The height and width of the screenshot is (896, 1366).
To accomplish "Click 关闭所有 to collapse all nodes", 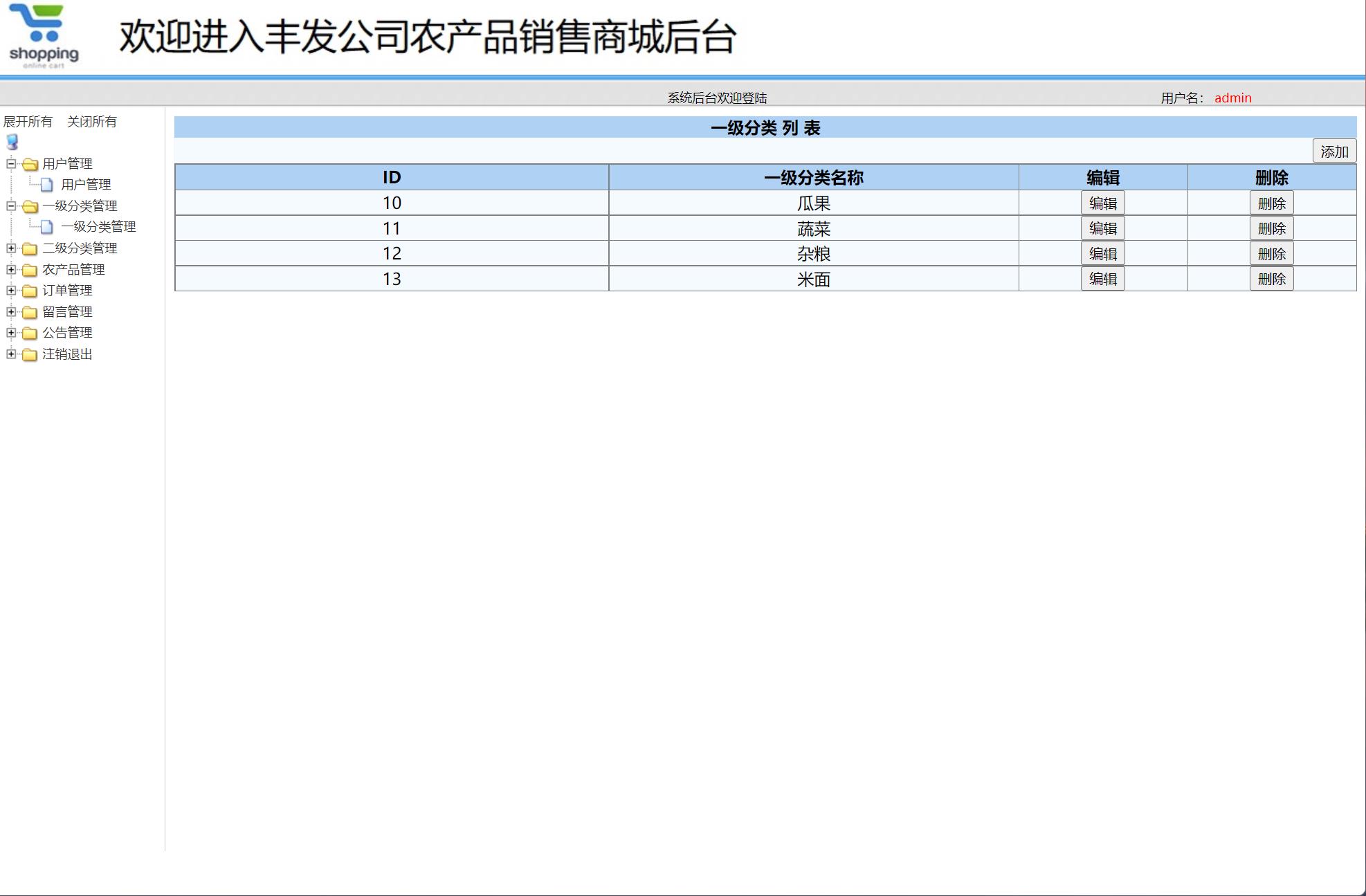I will click(92, 122).
